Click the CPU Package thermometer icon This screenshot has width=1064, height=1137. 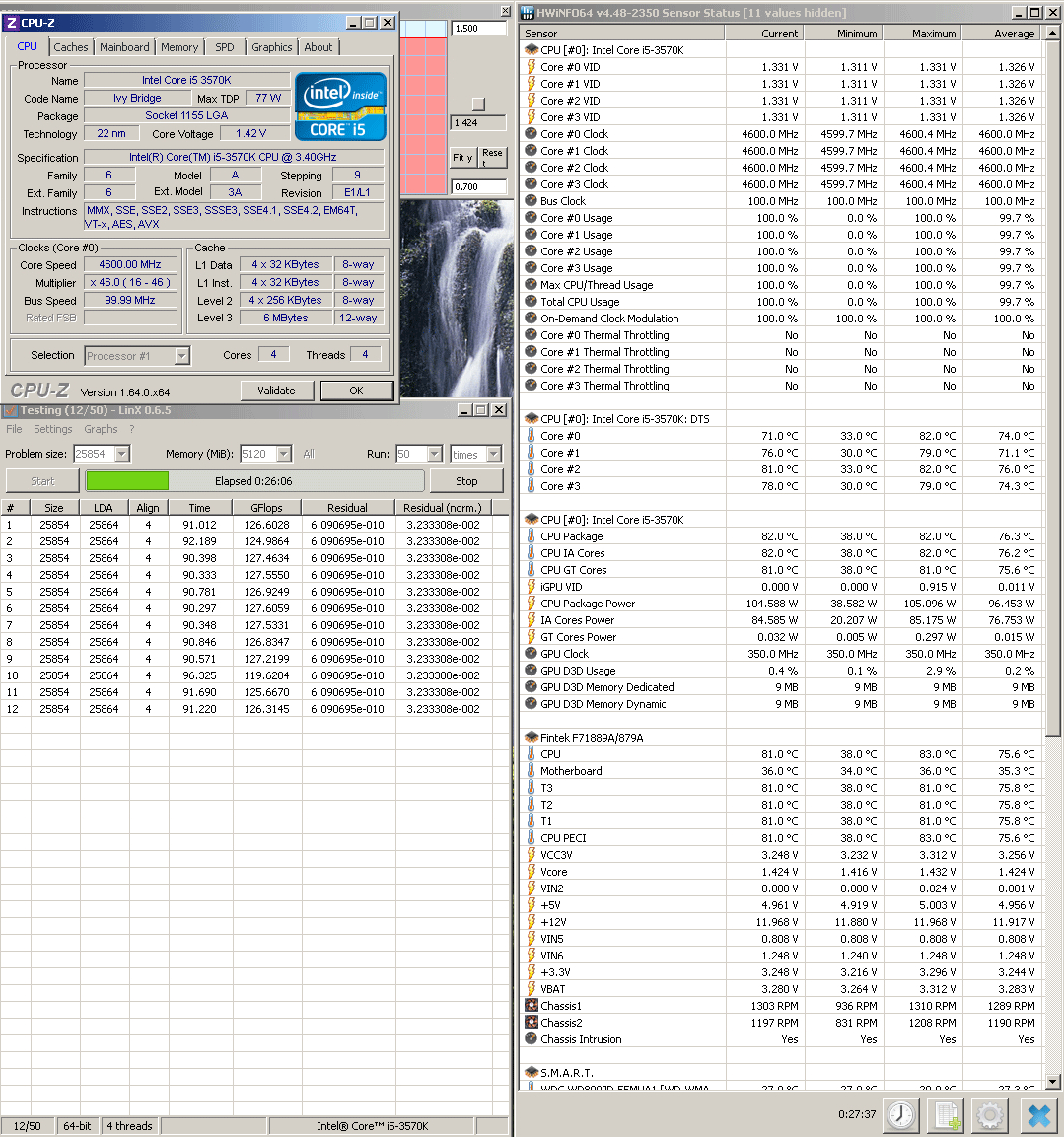(x=532, y=536)
